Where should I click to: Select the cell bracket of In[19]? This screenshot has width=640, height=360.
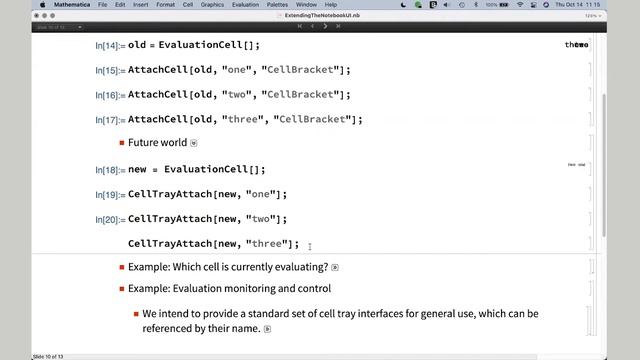point(591,194)
